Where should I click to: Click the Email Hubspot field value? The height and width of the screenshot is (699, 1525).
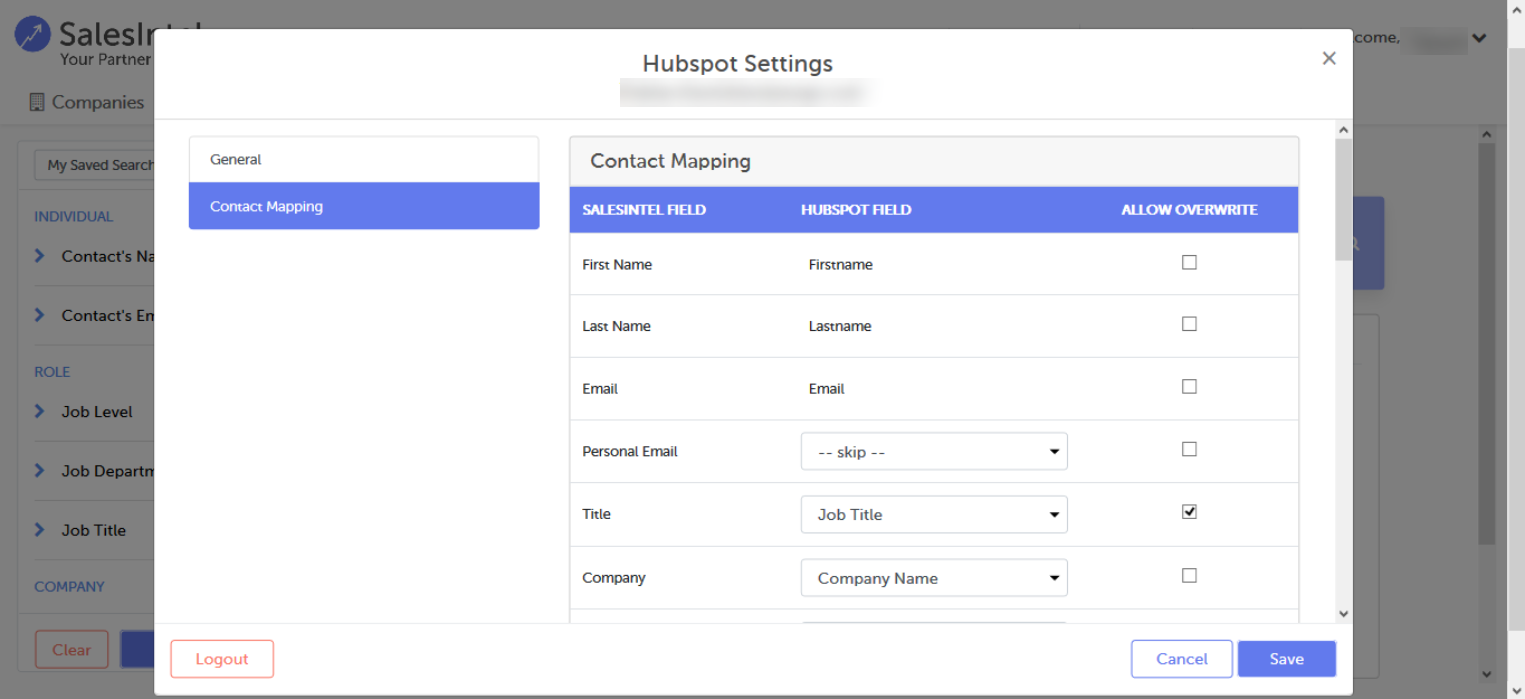tap(826, 389)
